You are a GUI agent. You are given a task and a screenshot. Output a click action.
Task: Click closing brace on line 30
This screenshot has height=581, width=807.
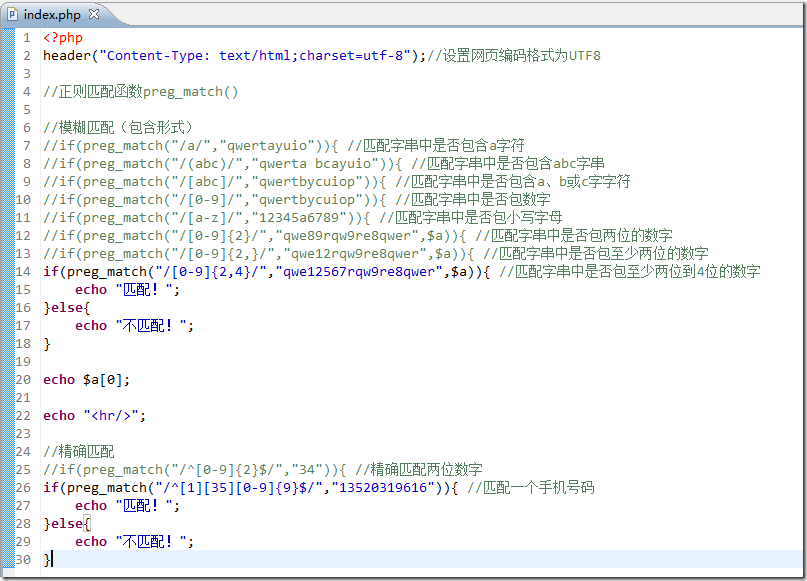(x=47, y=559)
